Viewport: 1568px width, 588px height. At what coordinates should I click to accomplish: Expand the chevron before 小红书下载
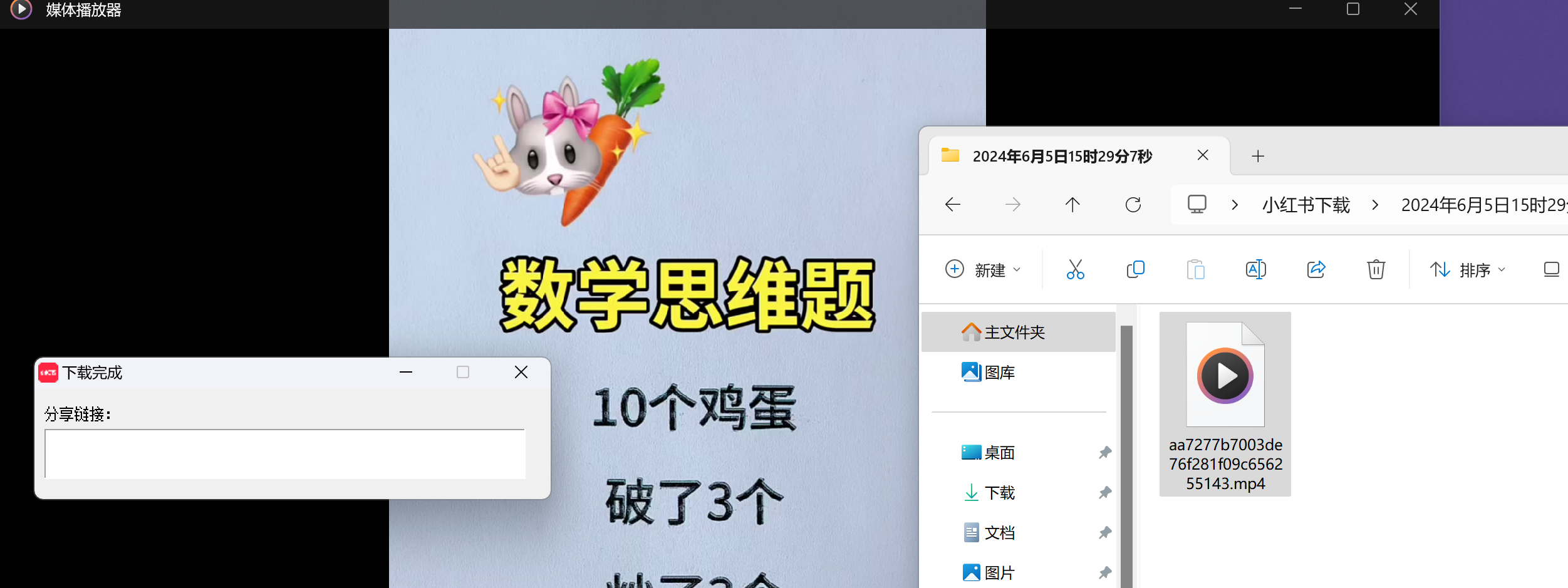(x=1235, y=205)
